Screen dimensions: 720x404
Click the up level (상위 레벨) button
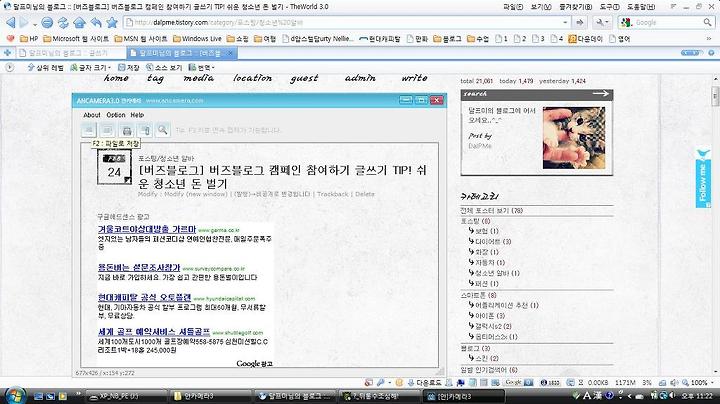tap(45, 67)
